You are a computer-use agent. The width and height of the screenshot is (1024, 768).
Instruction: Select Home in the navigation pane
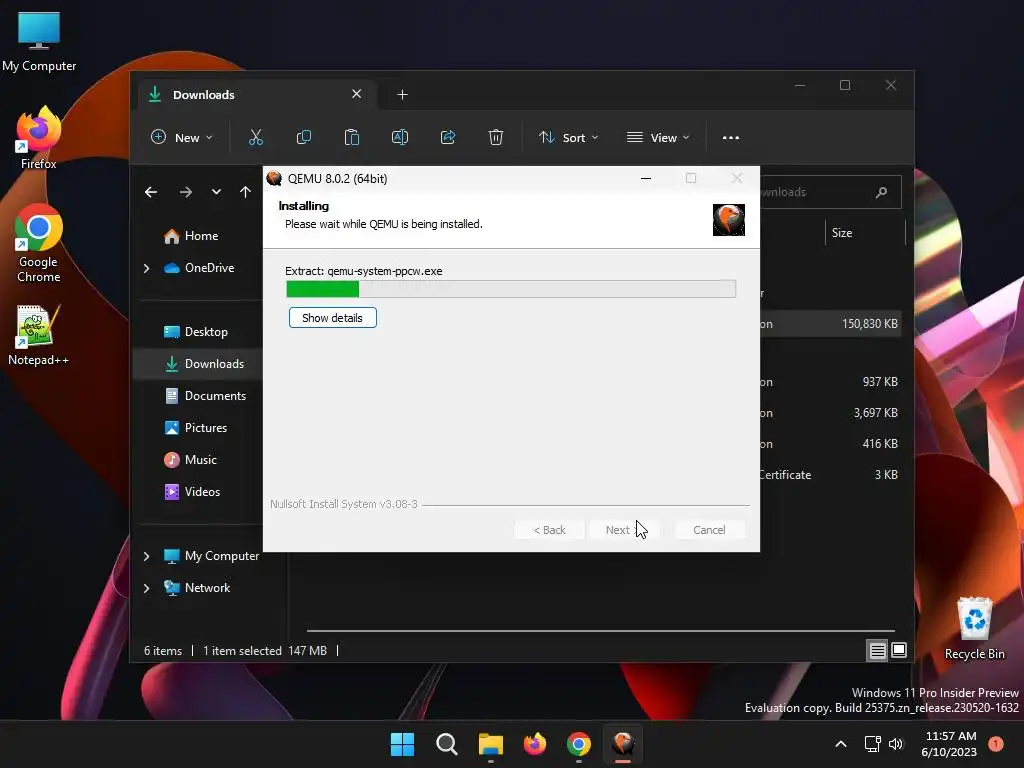201,236
